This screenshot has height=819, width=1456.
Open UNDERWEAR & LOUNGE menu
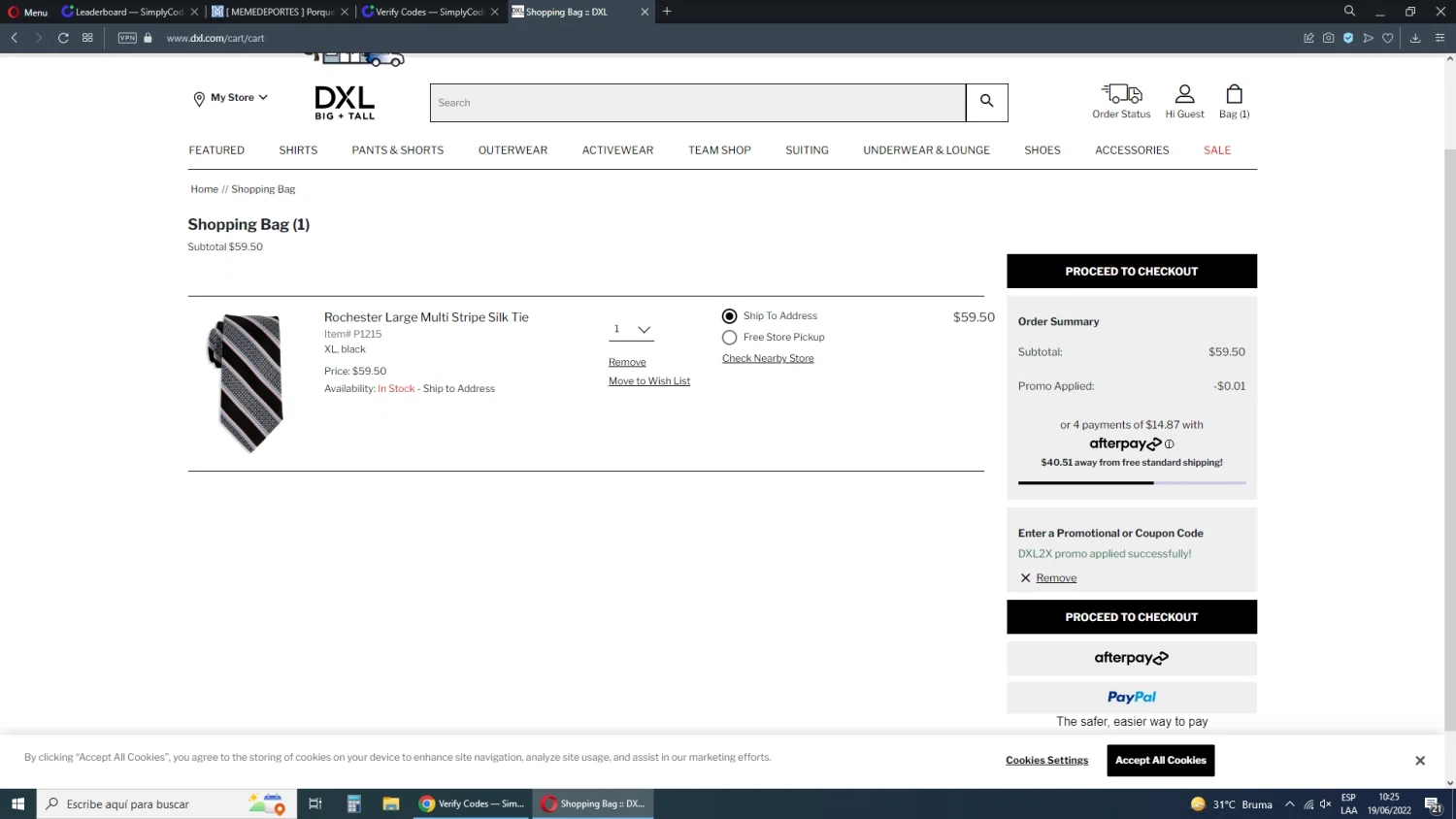(x=926, y=150)
